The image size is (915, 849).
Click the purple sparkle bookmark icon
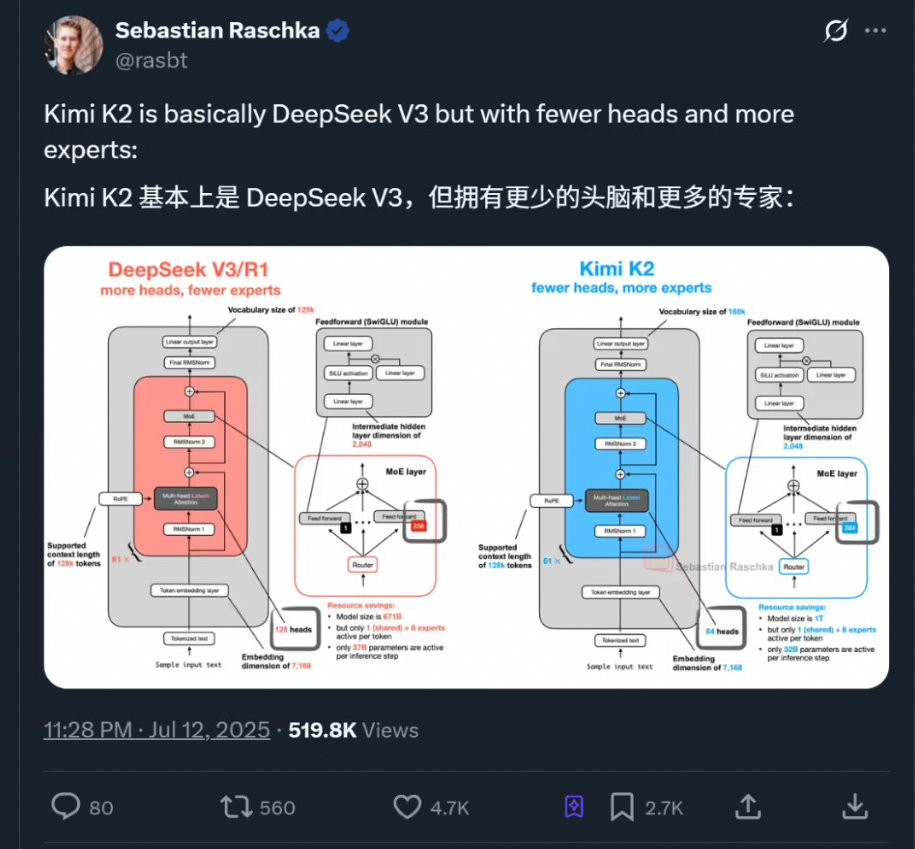574,806
